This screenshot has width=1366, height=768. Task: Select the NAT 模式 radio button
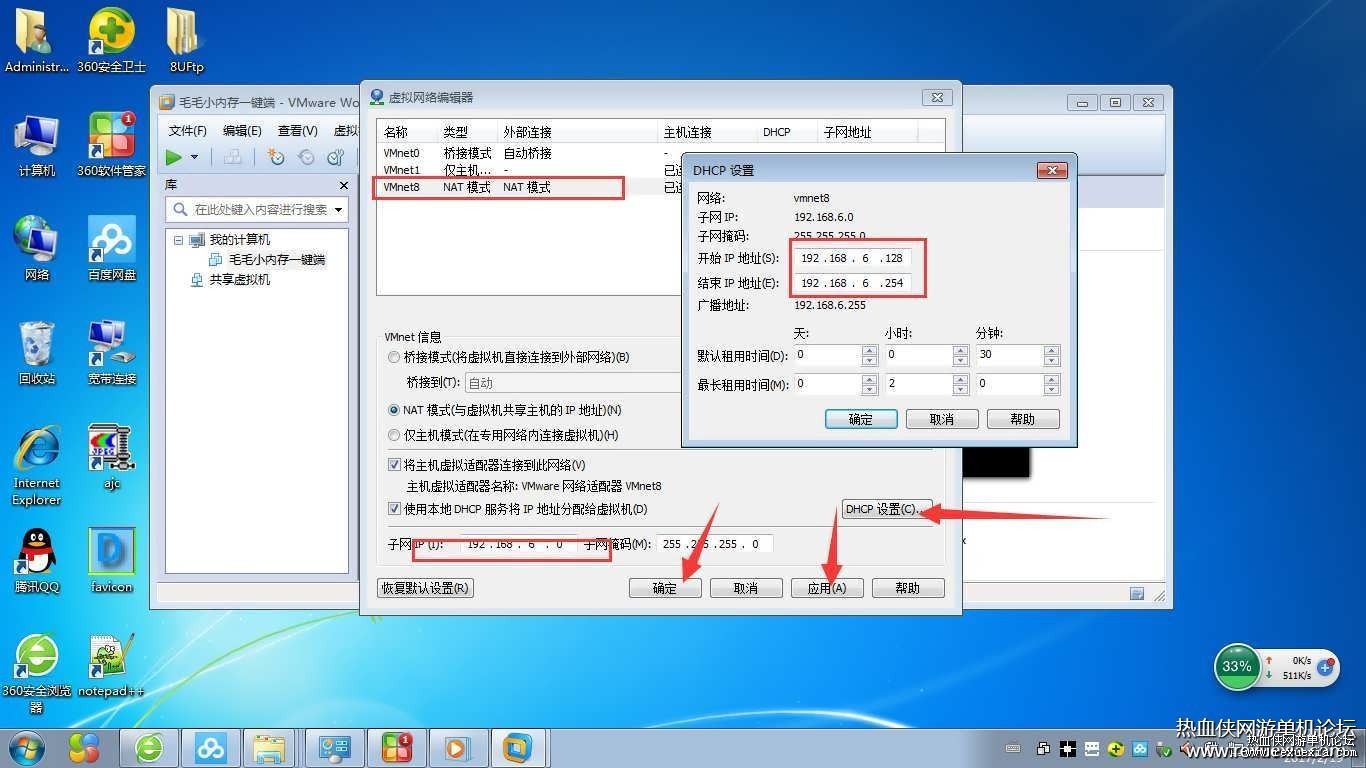click(394, 410)
